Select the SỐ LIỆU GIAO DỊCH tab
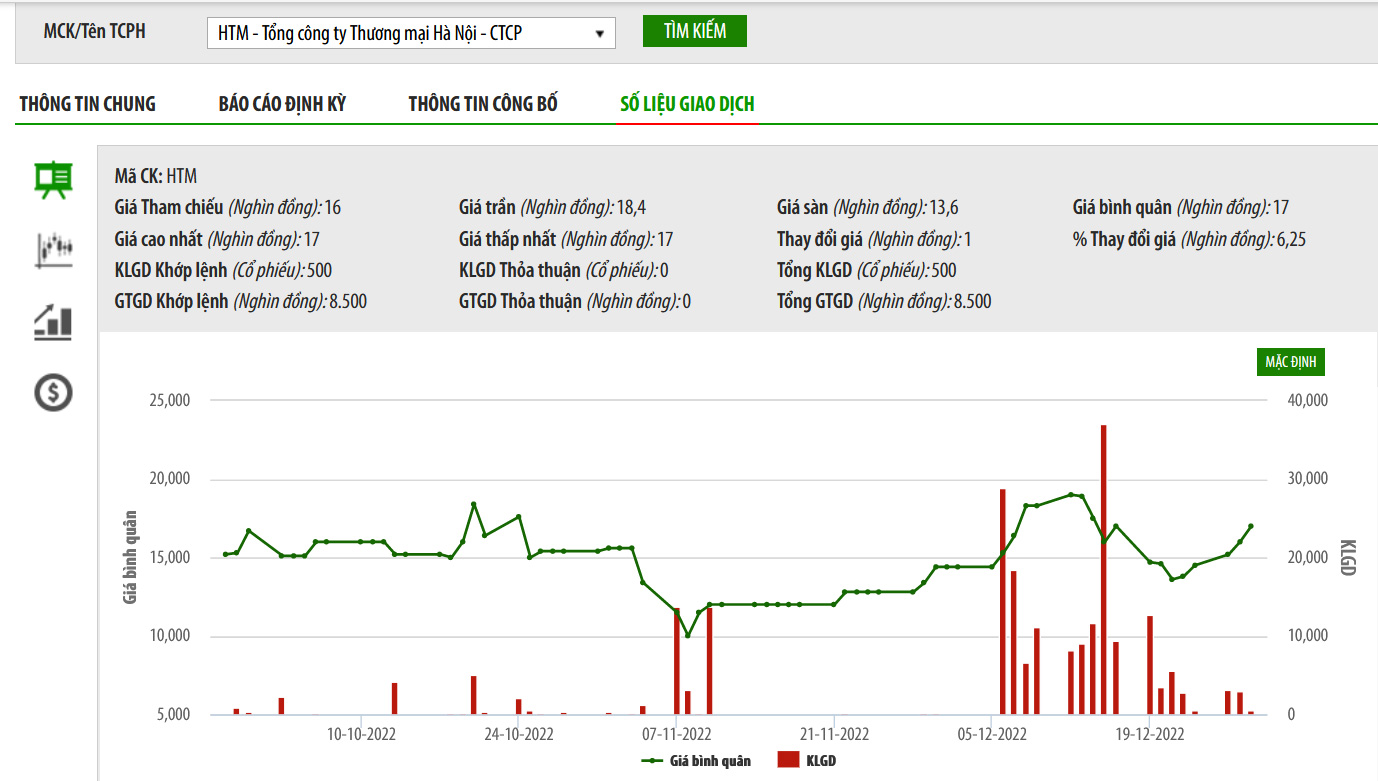Viewport: 1378px width, 781px height. coord(687,104)
